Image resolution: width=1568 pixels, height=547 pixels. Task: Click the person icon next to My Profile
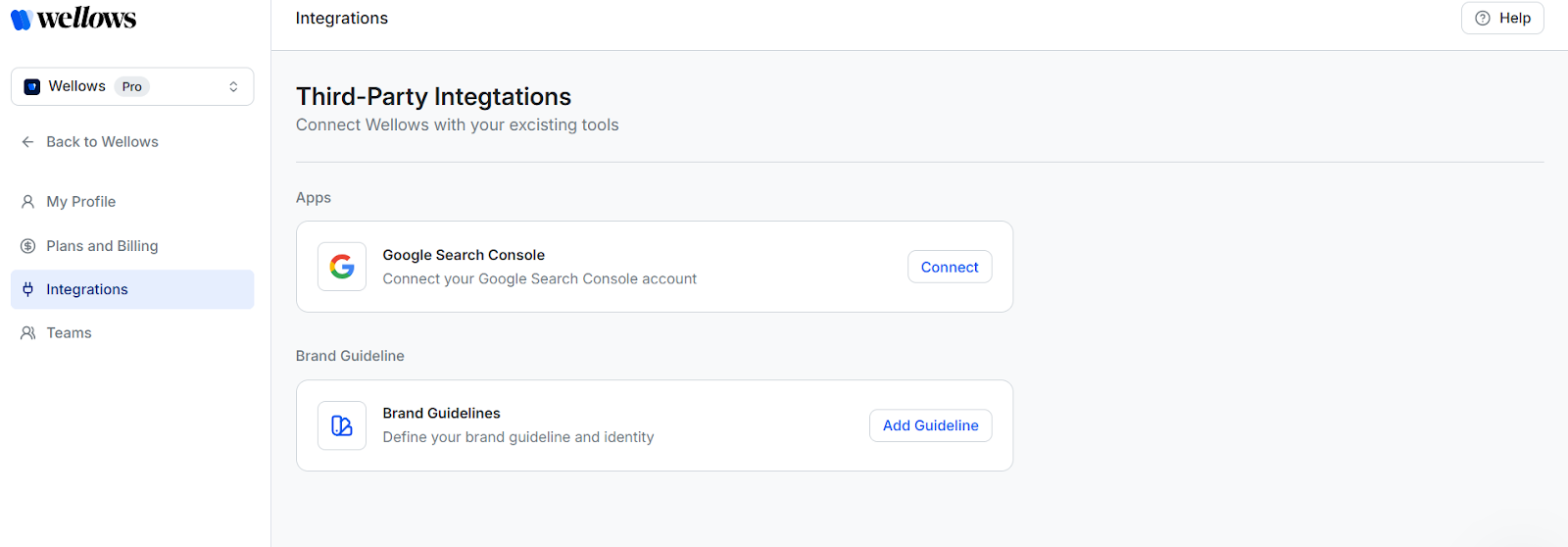[x=27, y=202]
